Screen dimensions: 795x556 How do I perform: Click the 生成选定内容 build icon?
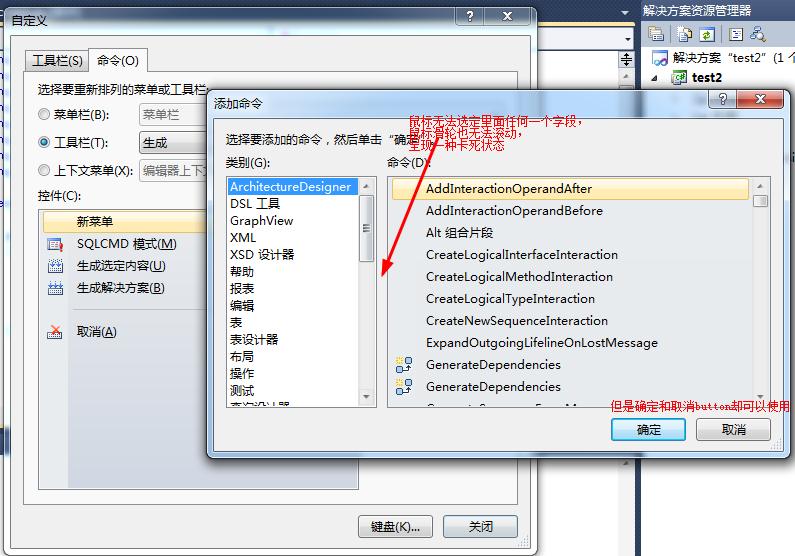[x=55, y=266]
